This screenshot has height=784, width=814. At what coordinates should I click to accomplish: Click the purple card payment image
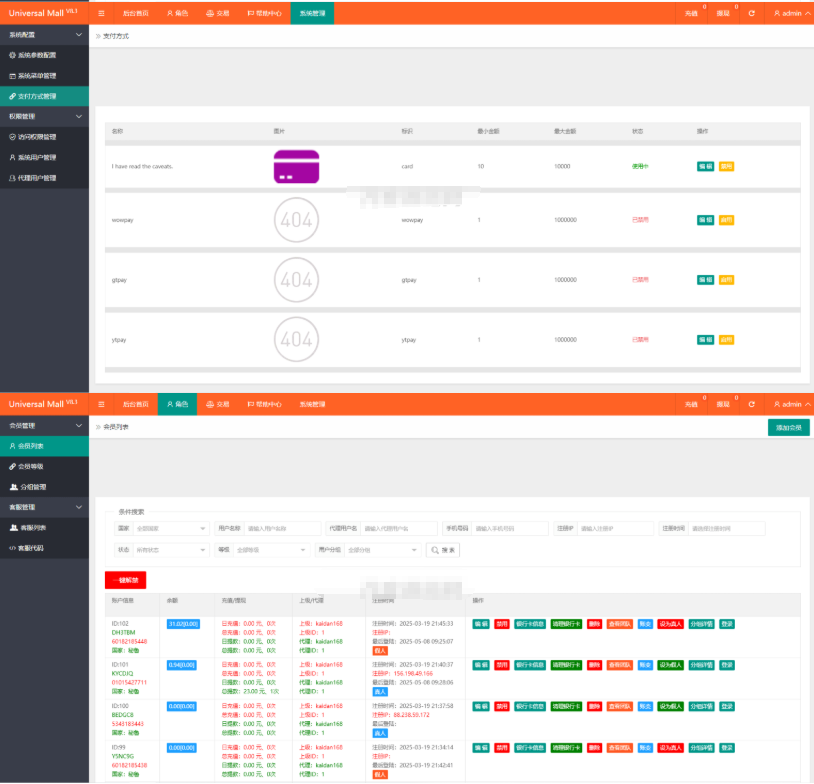(296, 167)
